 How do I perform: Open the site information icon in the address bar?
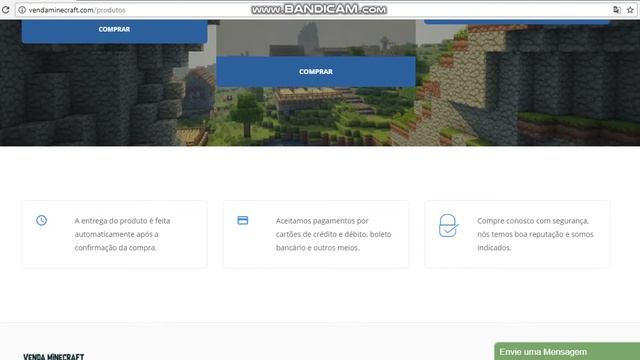[22, 10]
